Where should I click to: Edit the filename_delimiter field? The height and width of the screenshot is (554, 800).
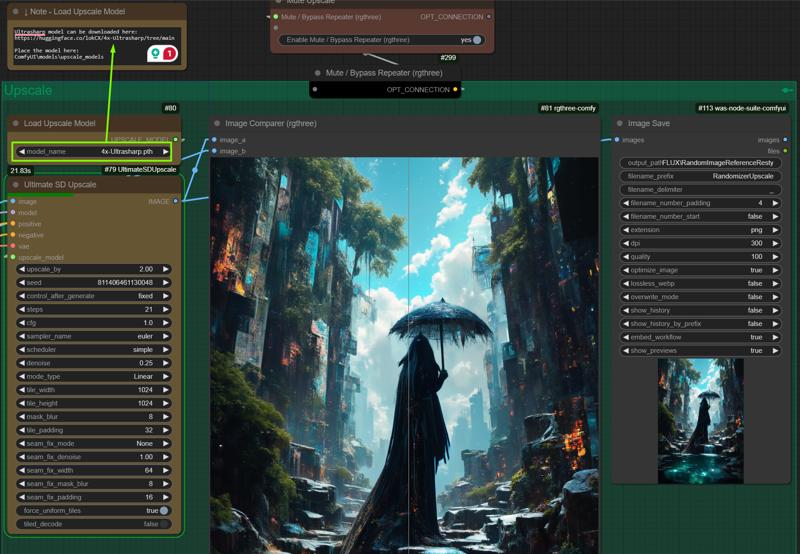tap(700, 189)
